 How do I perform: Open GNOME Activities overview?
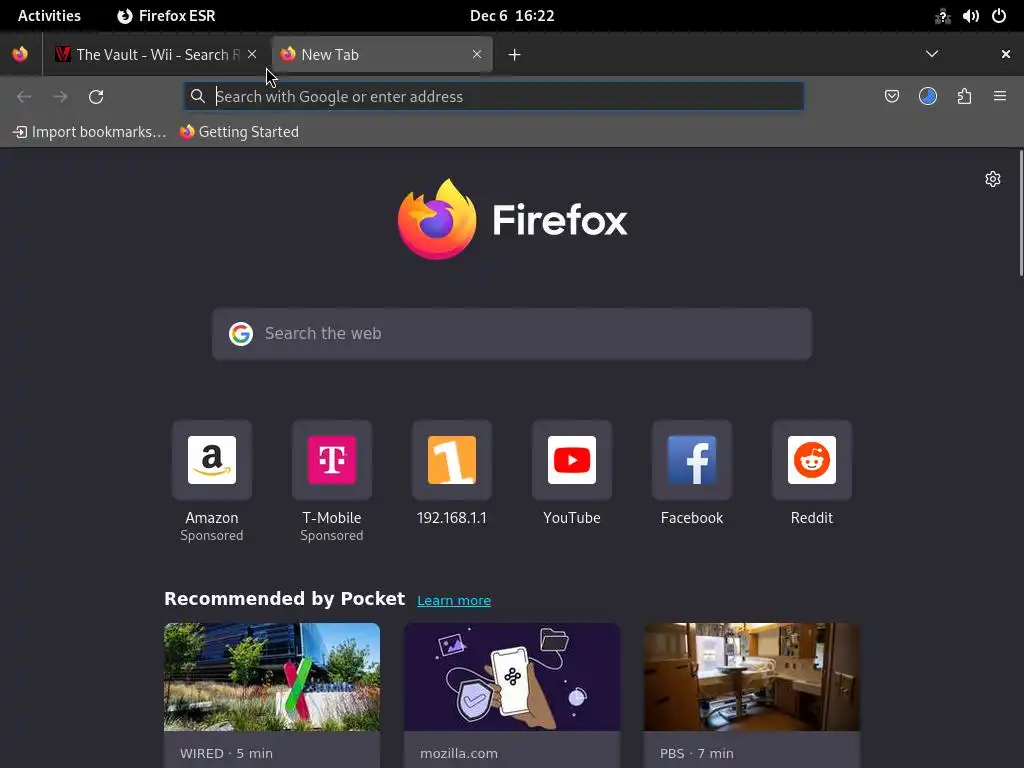[50, 16]
